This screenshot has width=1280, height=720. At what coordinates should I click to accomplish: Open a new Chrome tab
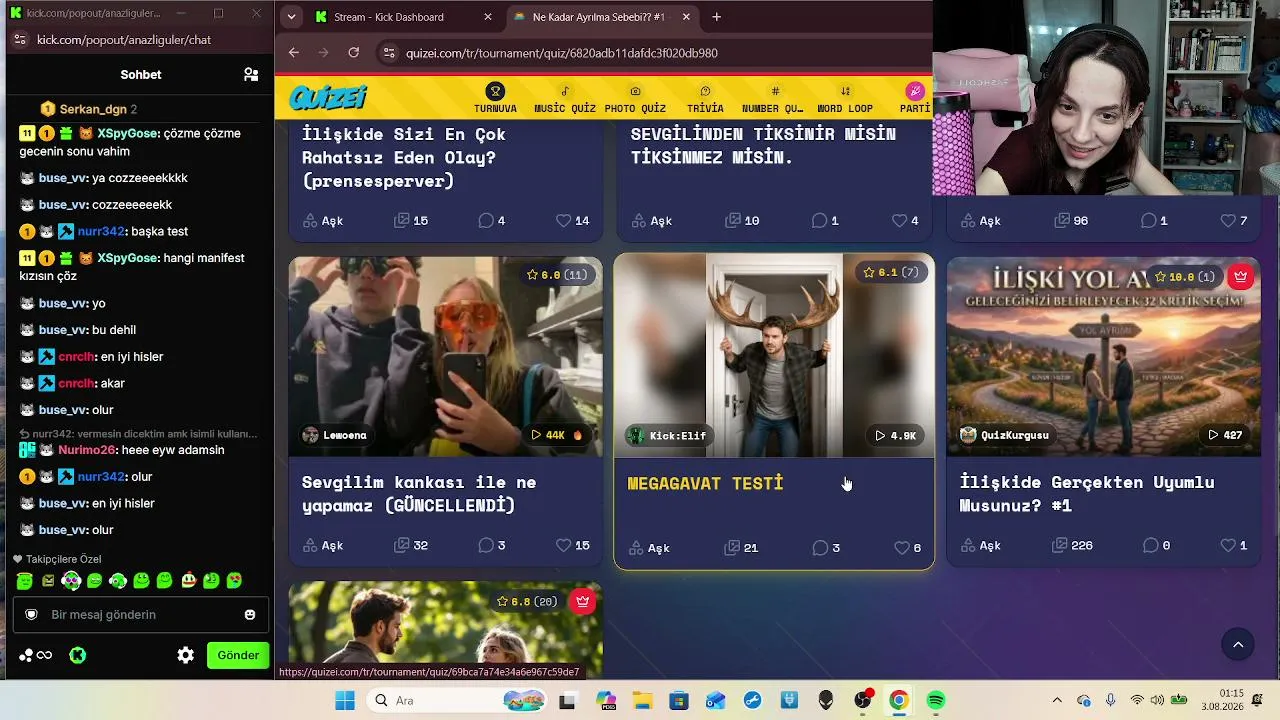click(x=717, y=17)
